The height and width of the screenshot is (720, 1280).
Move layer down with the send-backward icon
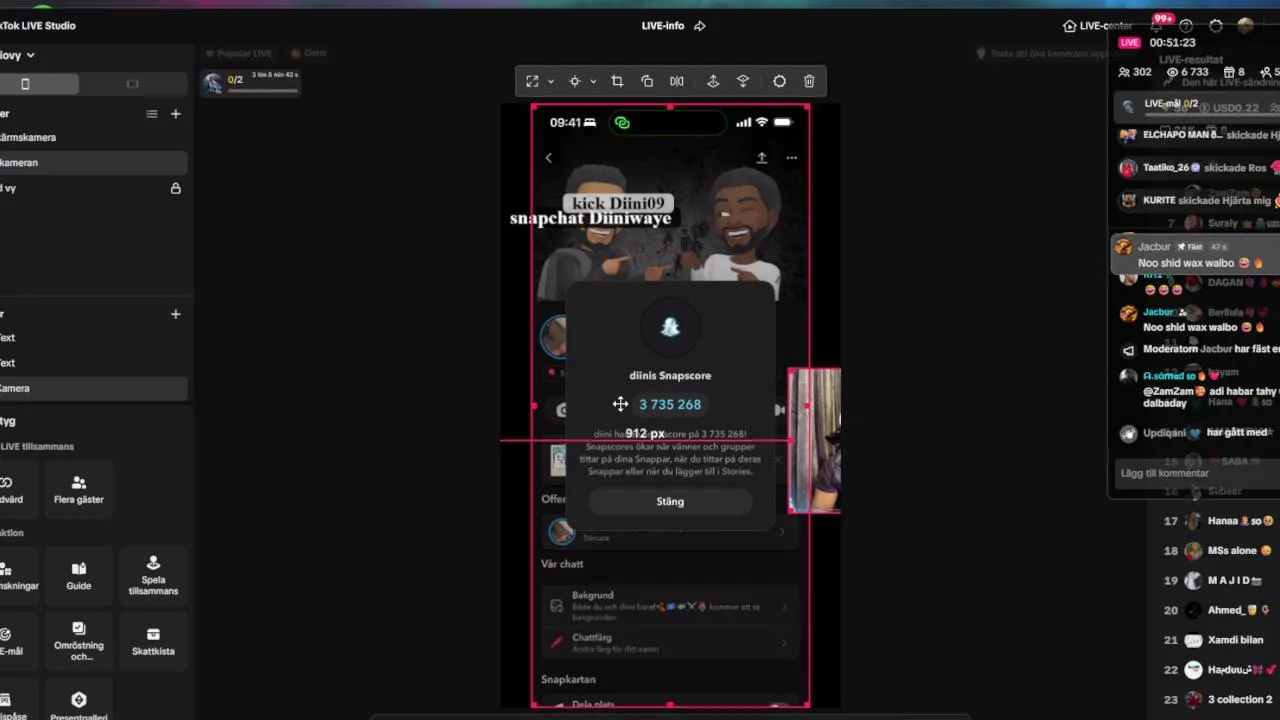pos(743,81)
